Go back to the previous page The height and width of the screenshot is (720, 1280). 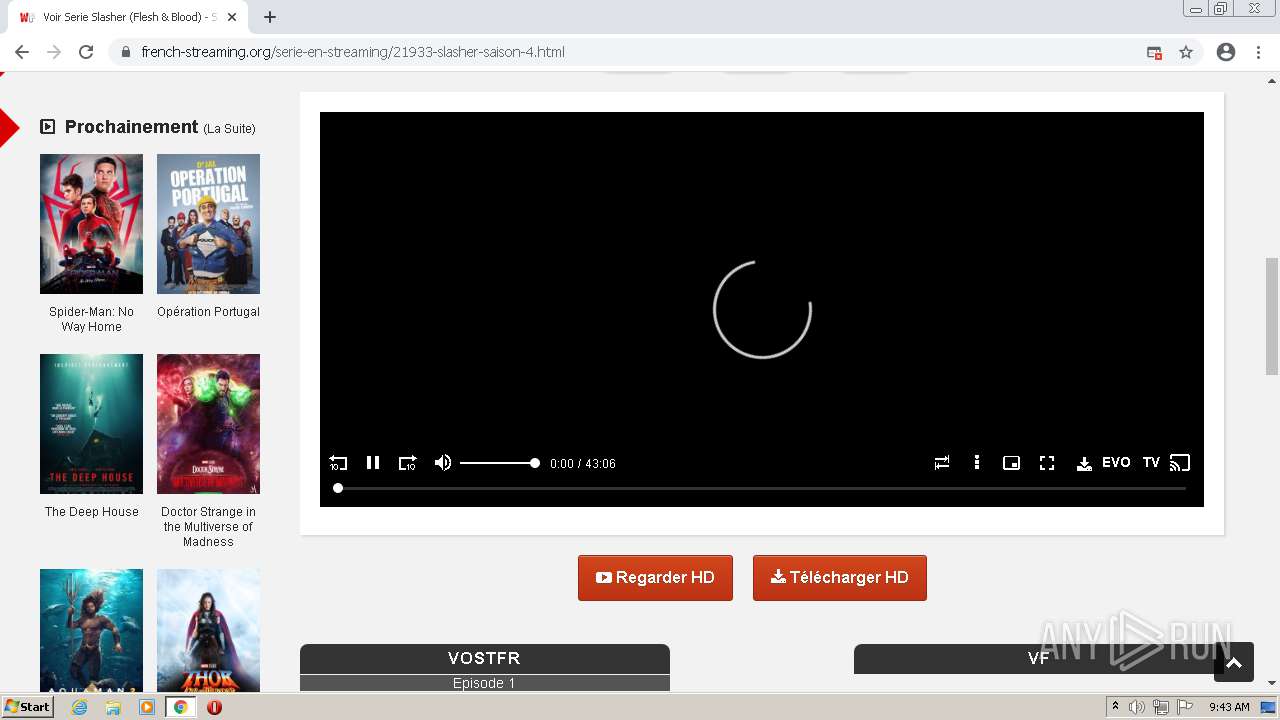coord(22,52)
